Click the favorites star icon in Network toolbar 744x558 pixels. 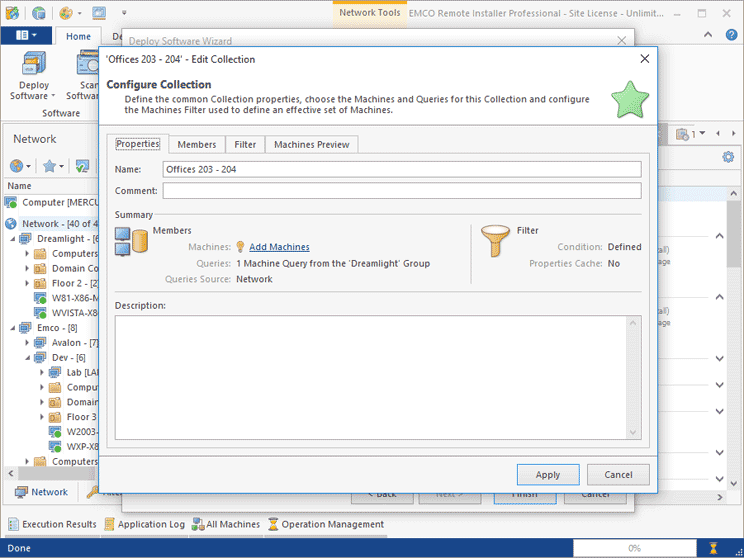[49, 166]
